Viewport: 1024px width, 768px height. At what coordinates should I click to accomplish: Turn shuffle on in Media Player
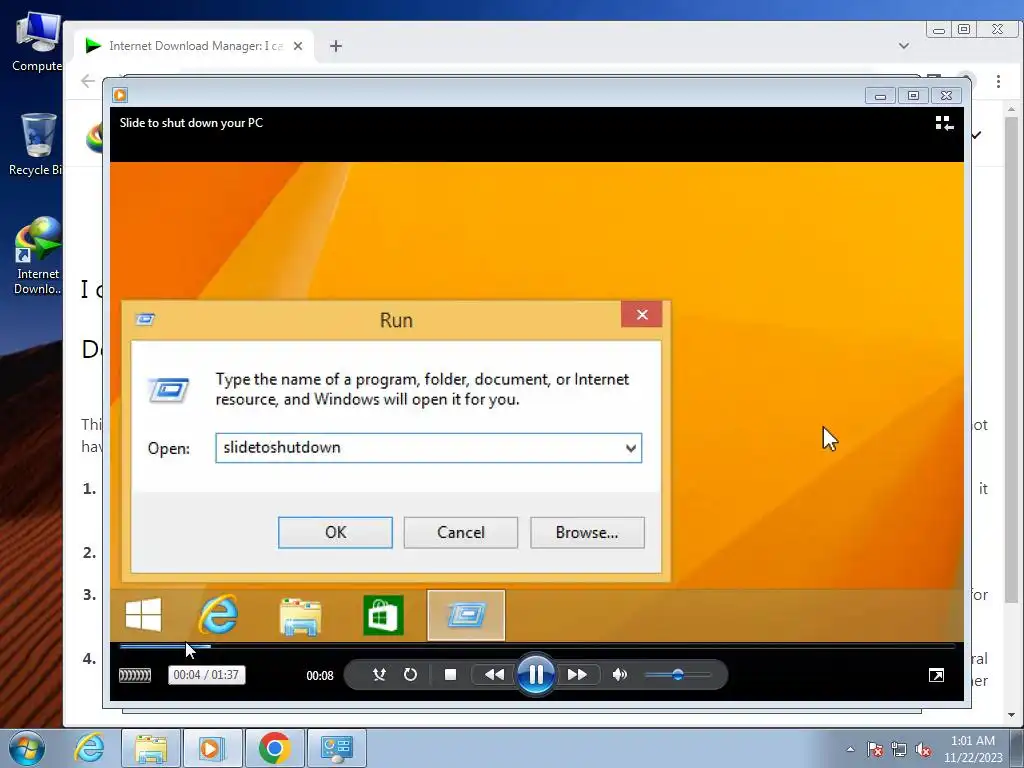pyautogui.click(x=379, y=675)
